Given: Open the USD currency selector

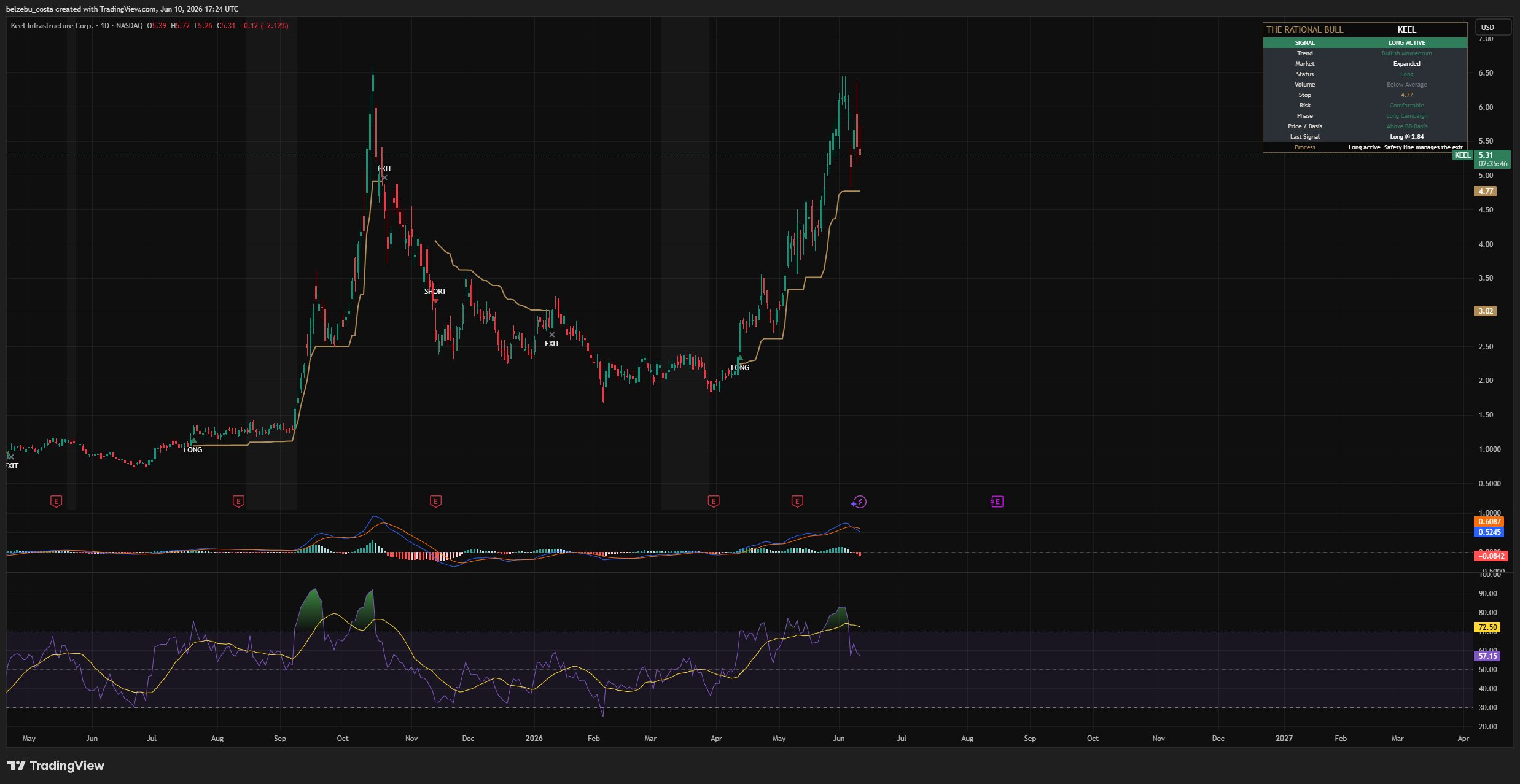Looking at the screenshot, I should [x=1493, y=28].
